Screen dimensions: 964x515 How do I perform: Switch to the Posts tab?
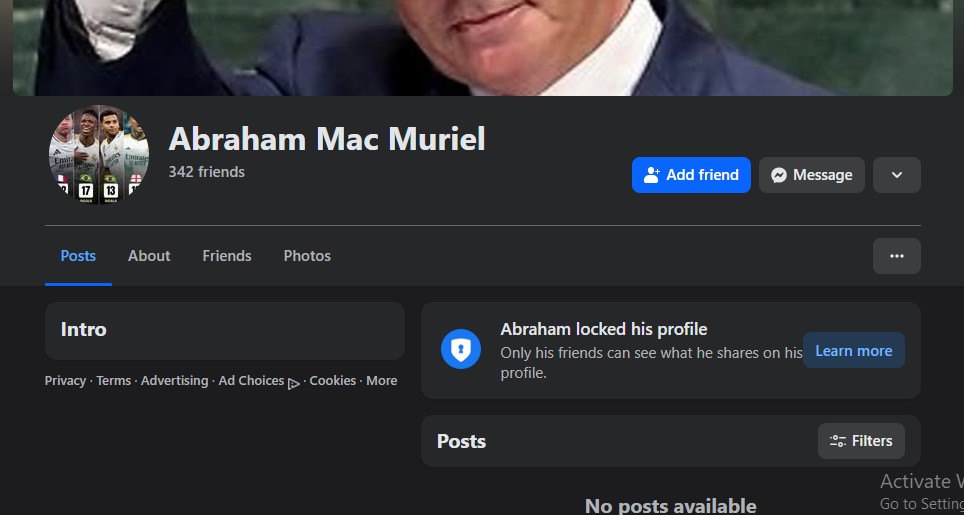tap(78, 256)
